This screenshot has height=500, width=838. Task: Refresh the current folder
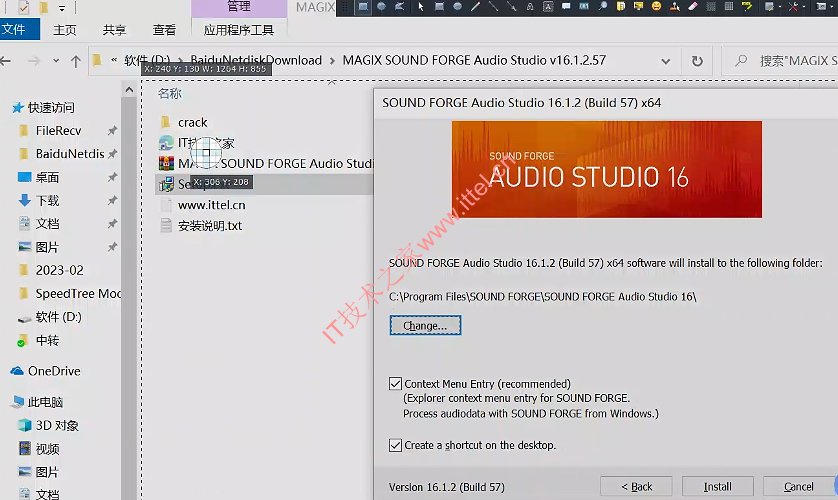[x=697, y=61]
